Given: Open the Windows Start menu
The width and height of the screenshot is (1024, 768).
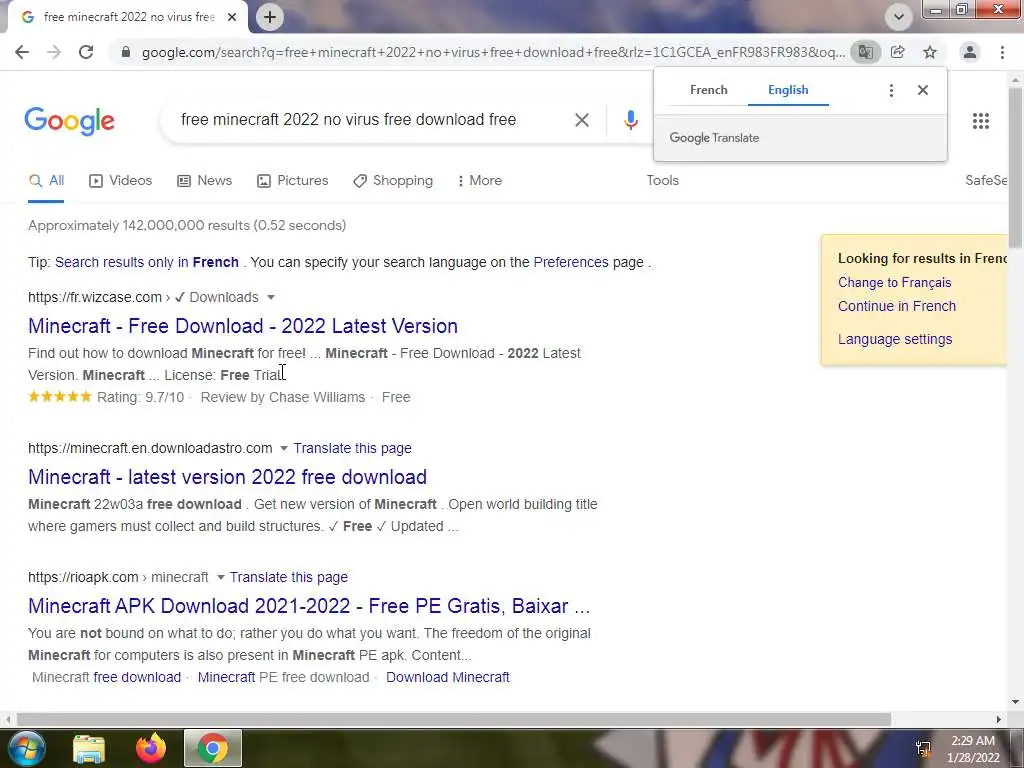Looking at the screenshot, I should tap(27, 748).
